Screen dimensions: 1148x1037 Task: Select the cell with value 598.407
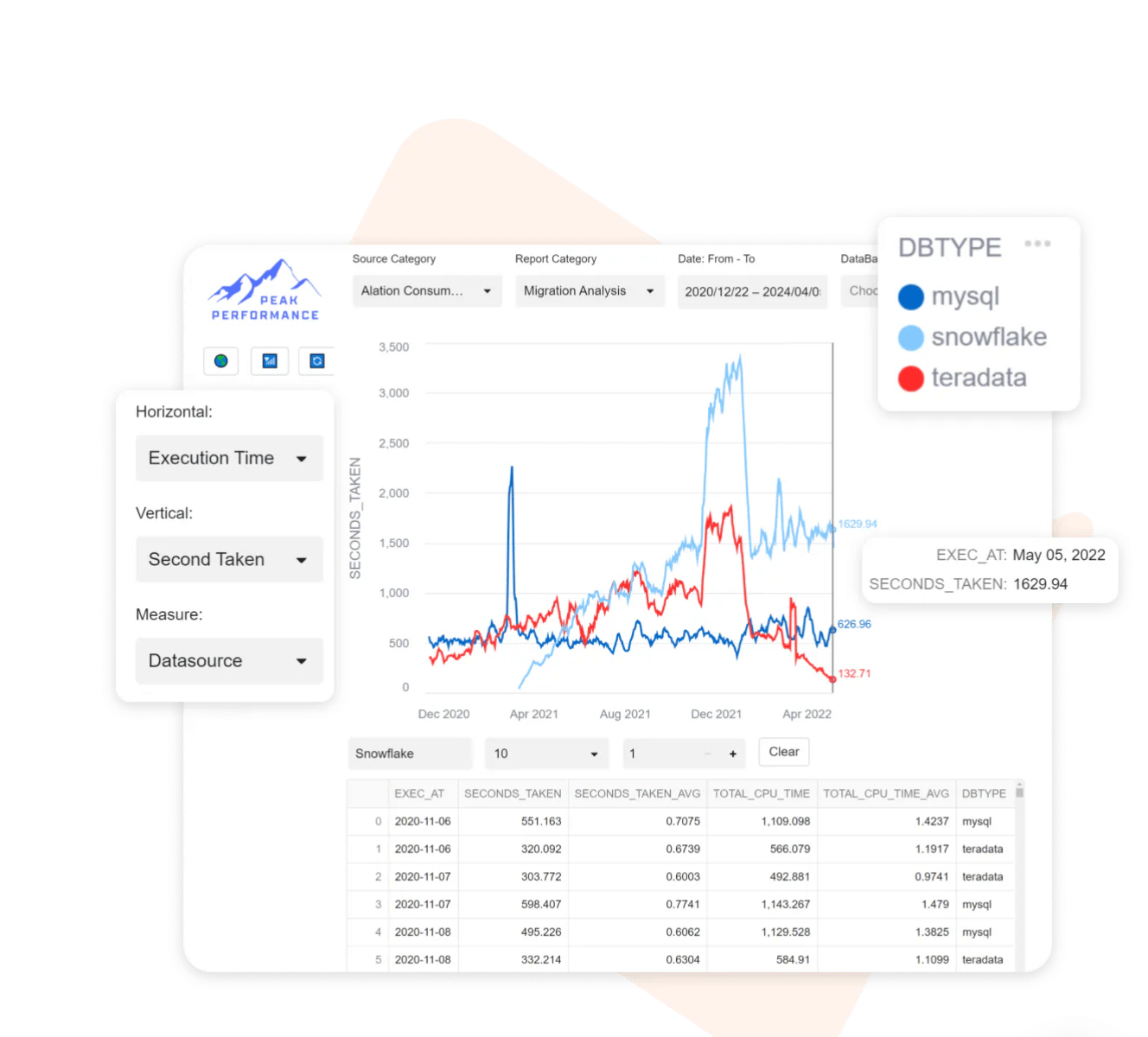[513, 905]
